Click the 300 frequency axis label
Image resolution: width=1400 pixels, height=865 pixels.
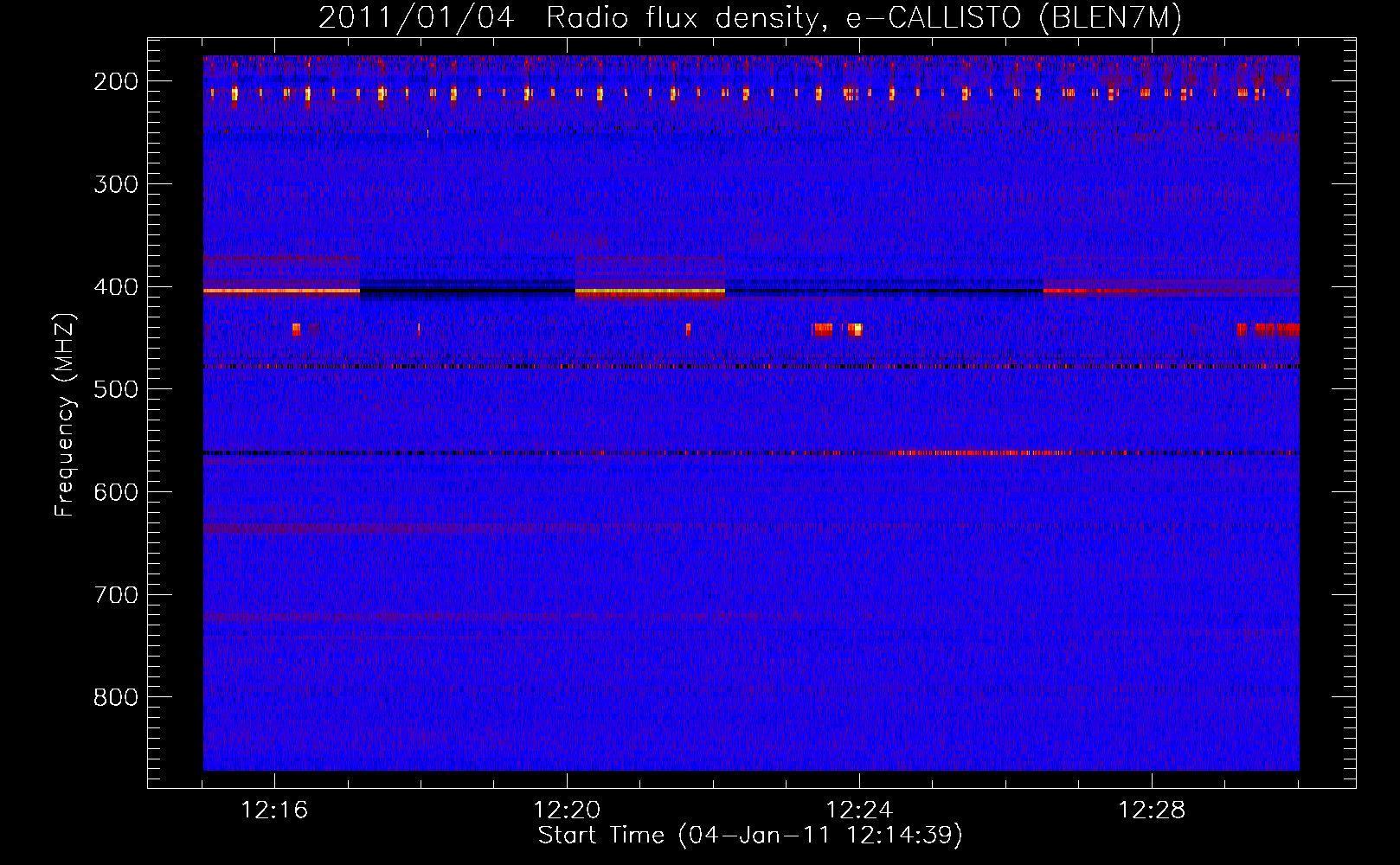(x=116, y=184)
